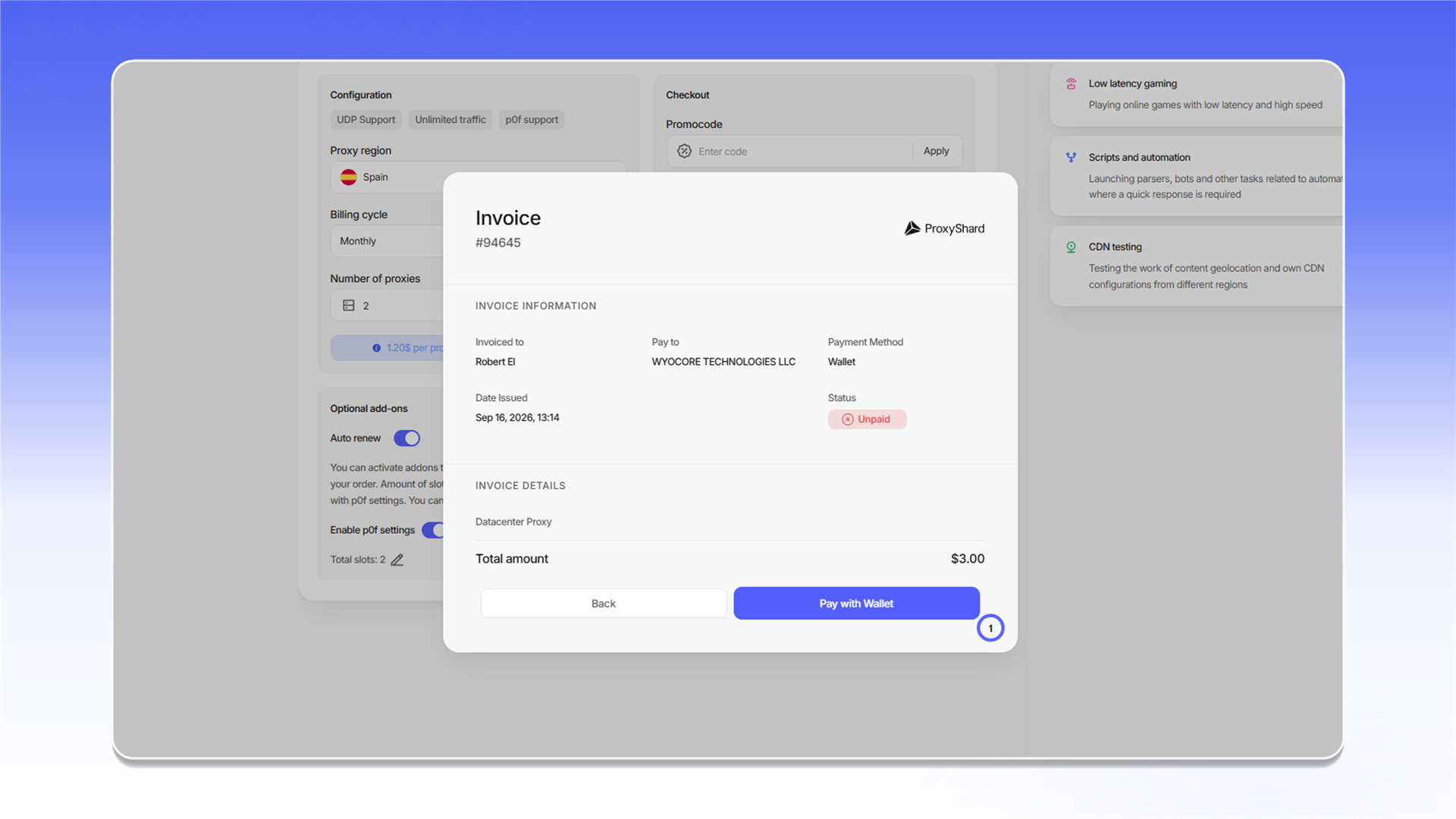
Task: Click the Enter code promocode field
Action: pyautogui.click(x=789, y=151)
